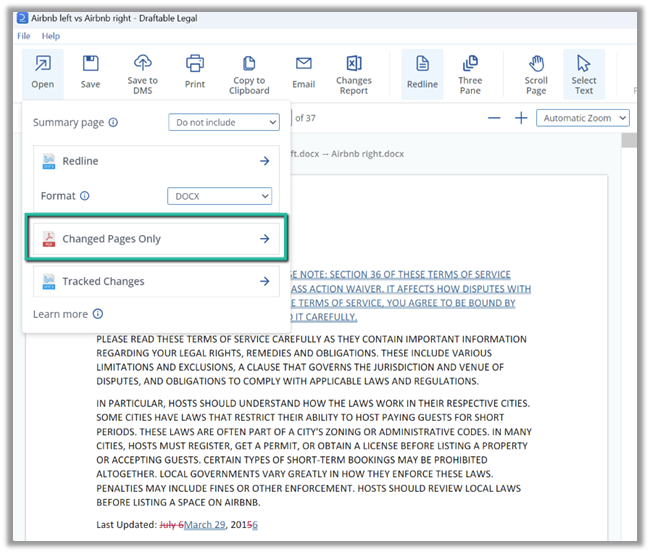
Task: Open the Help menu
Action: pyautogui.click(x=51, y=36)
